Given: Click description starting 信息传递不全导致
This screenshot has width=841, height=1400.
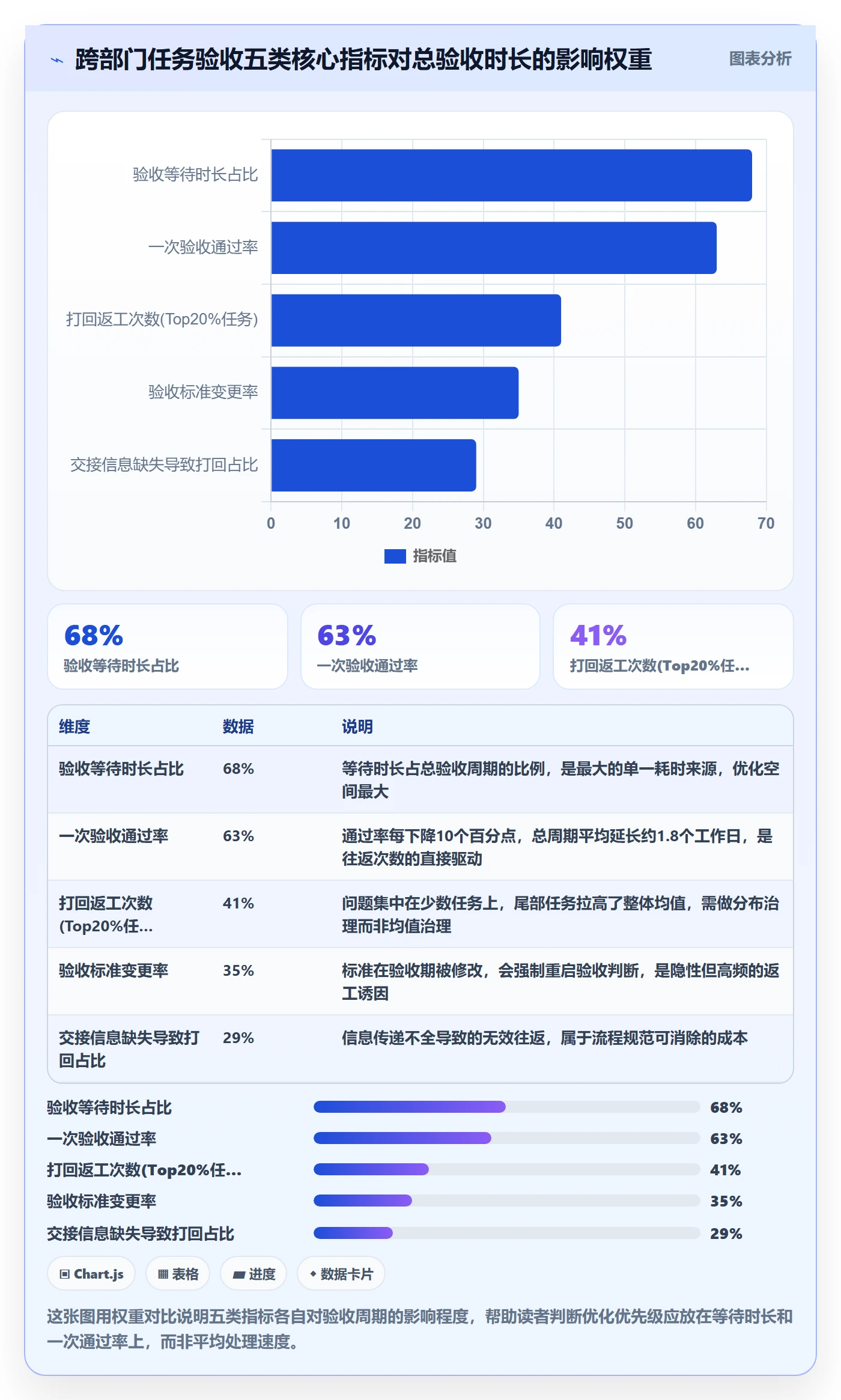Looking at the screenshot, I should coord(545,1038).
